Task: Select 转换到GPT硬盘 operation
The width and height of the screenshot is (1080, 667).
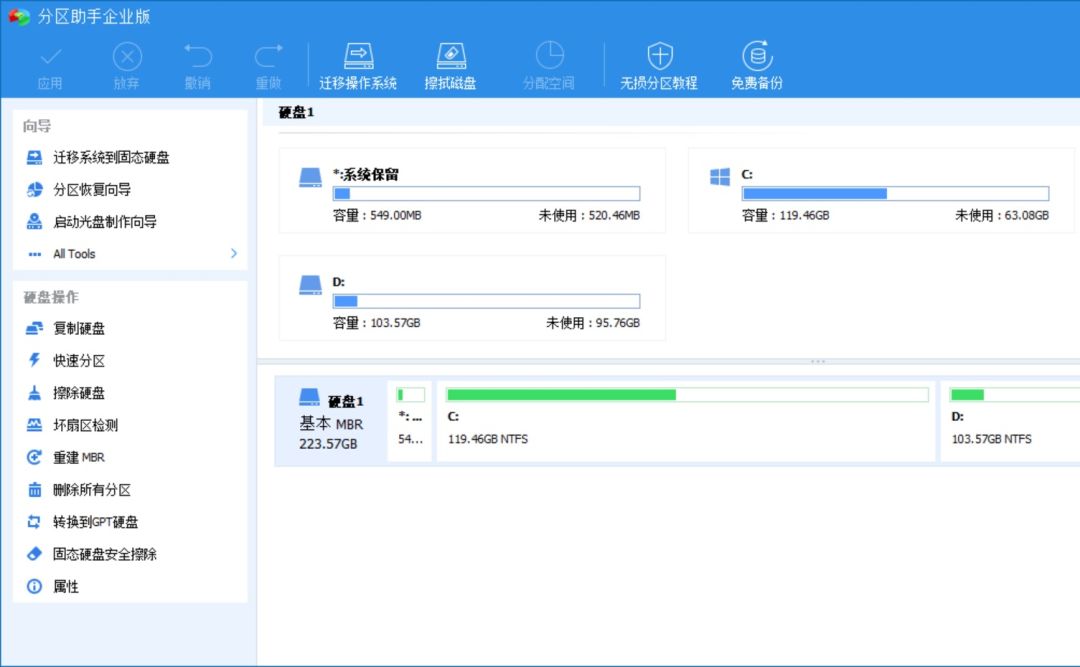Action: point(82,522)
